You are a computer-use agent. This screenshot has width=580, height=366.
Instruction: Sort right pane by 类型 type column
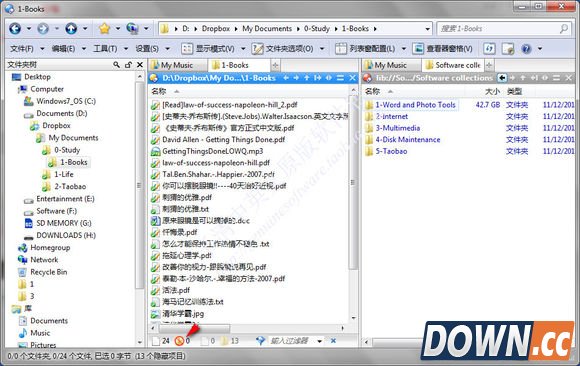(x=515, y=91)
